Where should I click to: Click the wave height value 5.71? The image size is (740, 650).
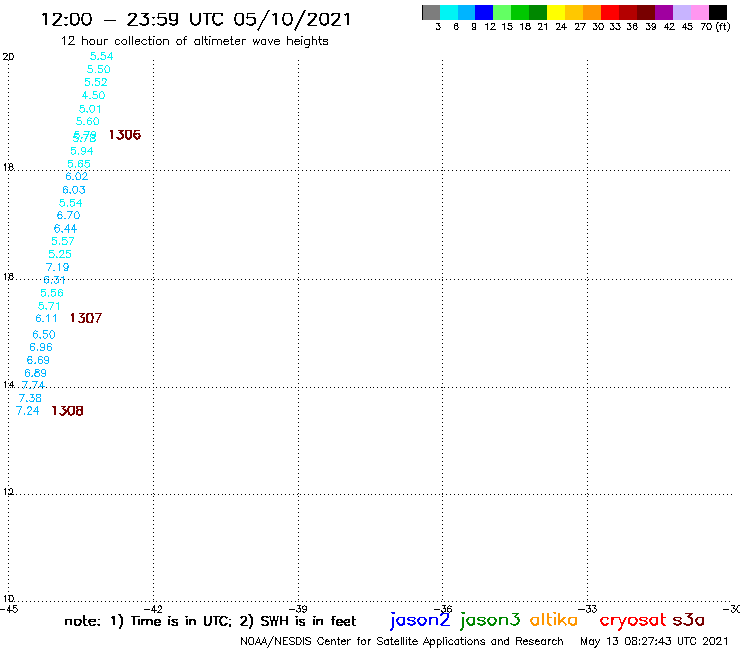click(49, 306)
